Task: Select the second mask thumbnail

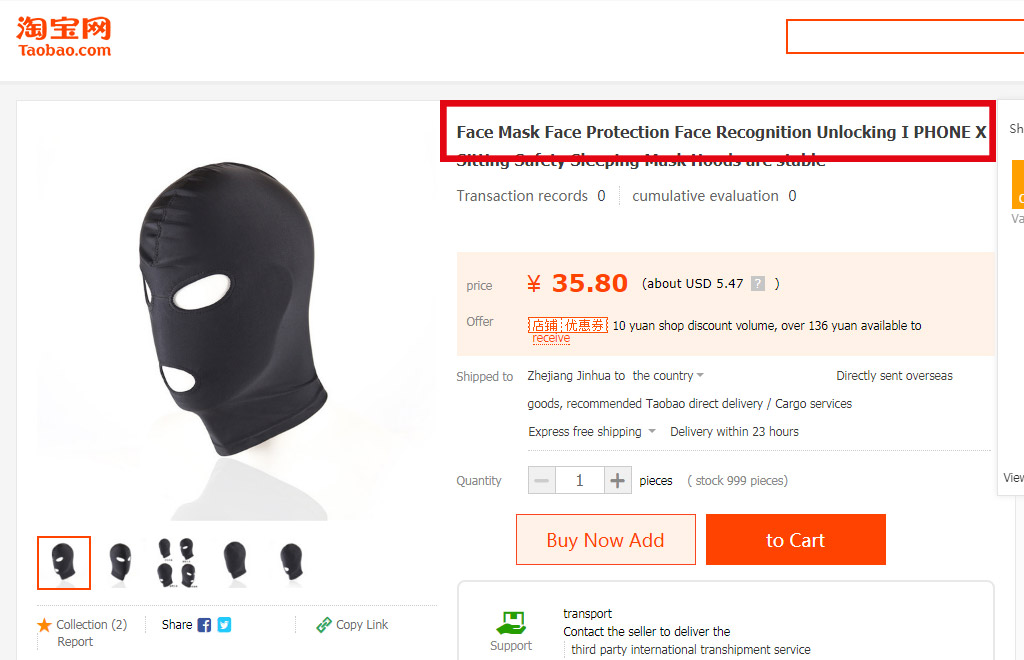Action: click(x=120, y=563)
